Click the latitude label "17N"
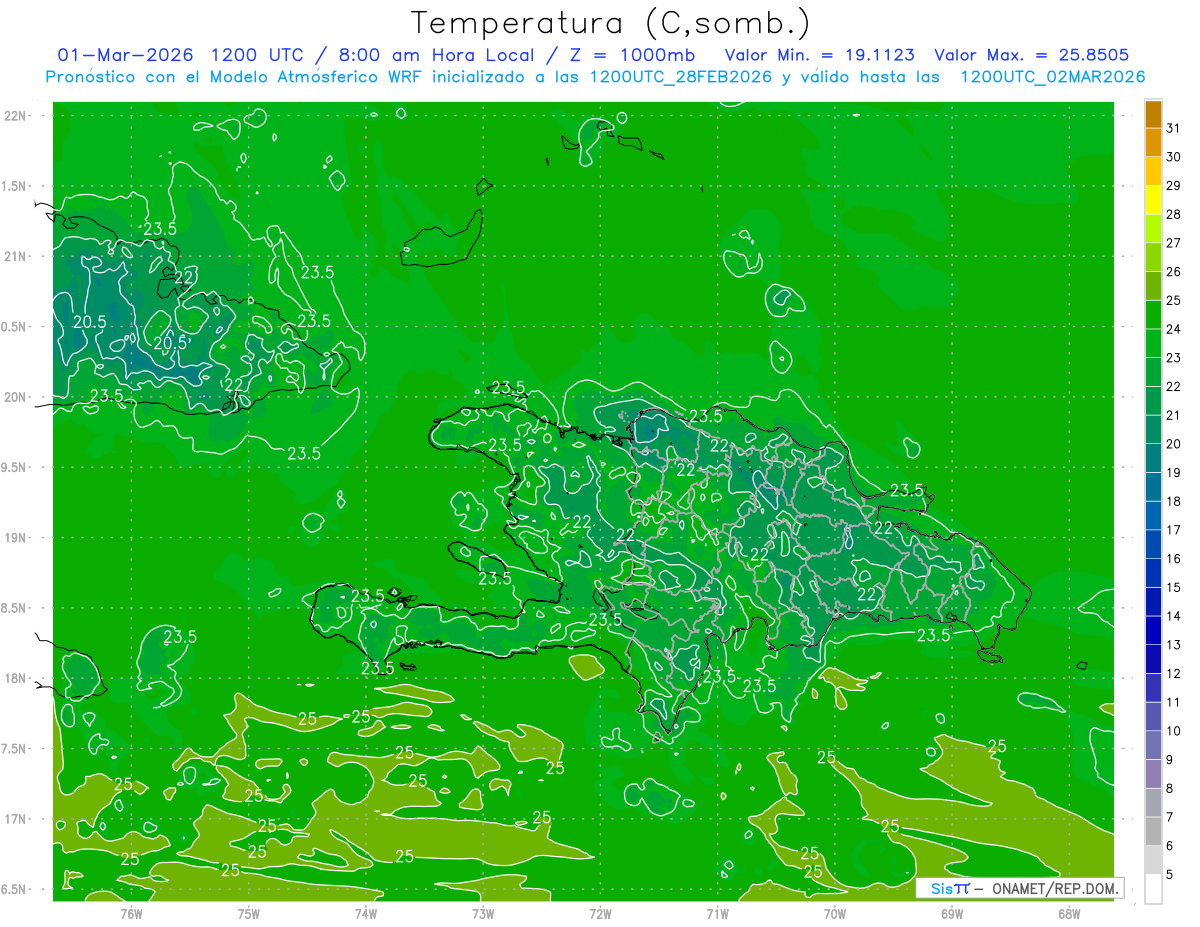Screen dimensions: 1200x927 tap(15, 819)
